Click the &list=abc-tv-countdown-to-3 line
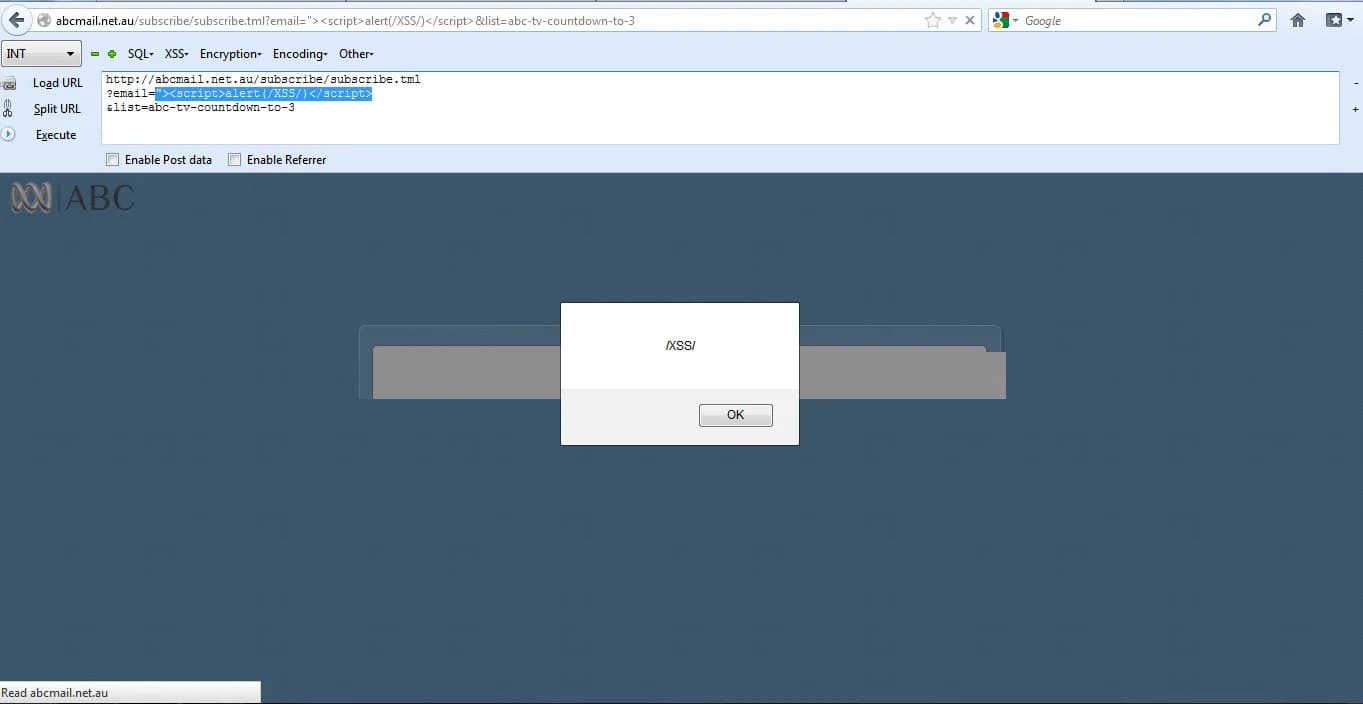 point(200,107)
